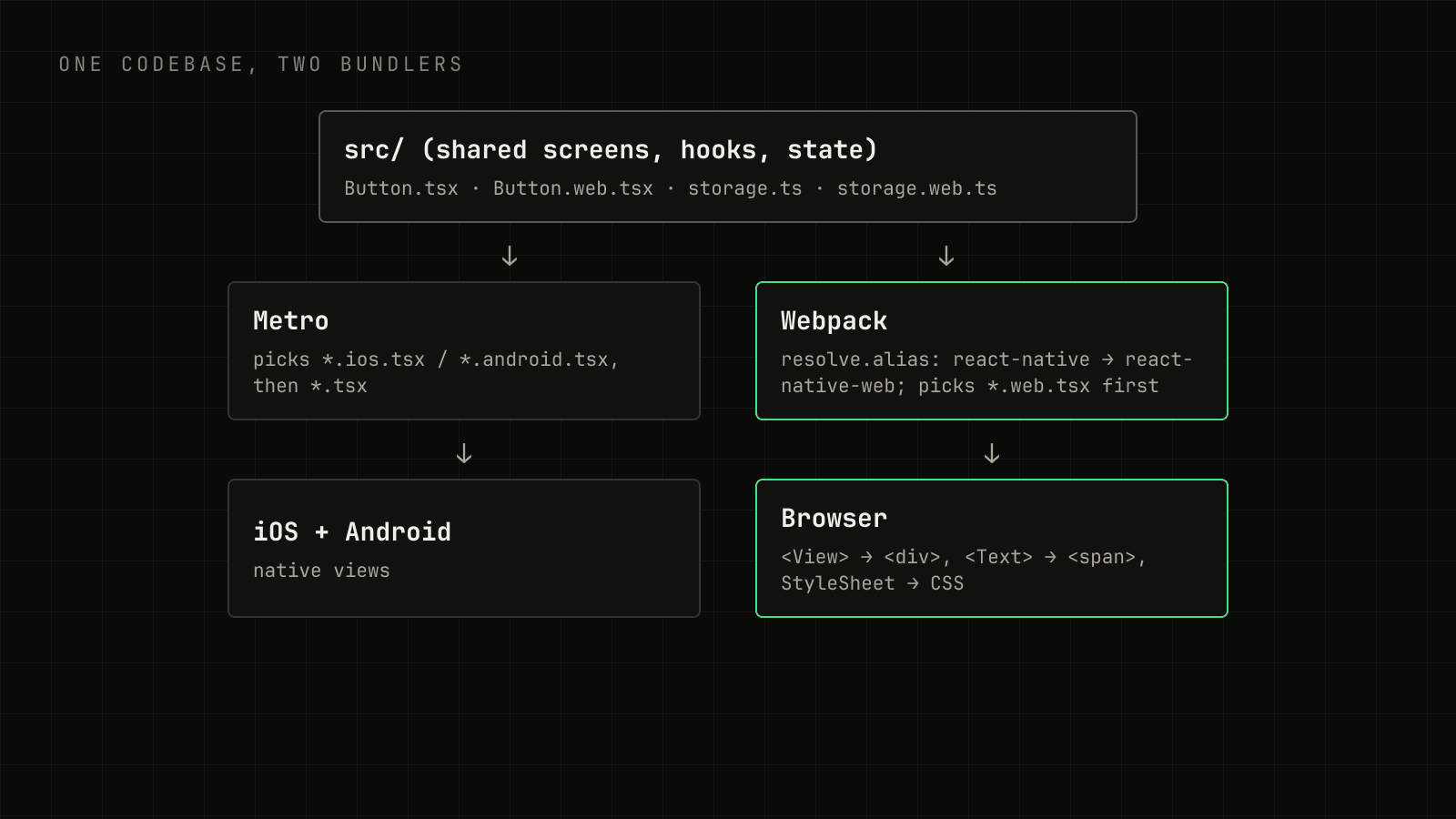This screenshot has height=819, width=1456.
Task: Click Metro description 'picks *.ios.tsx / *.android.tsx'
Action: [436, 372]
